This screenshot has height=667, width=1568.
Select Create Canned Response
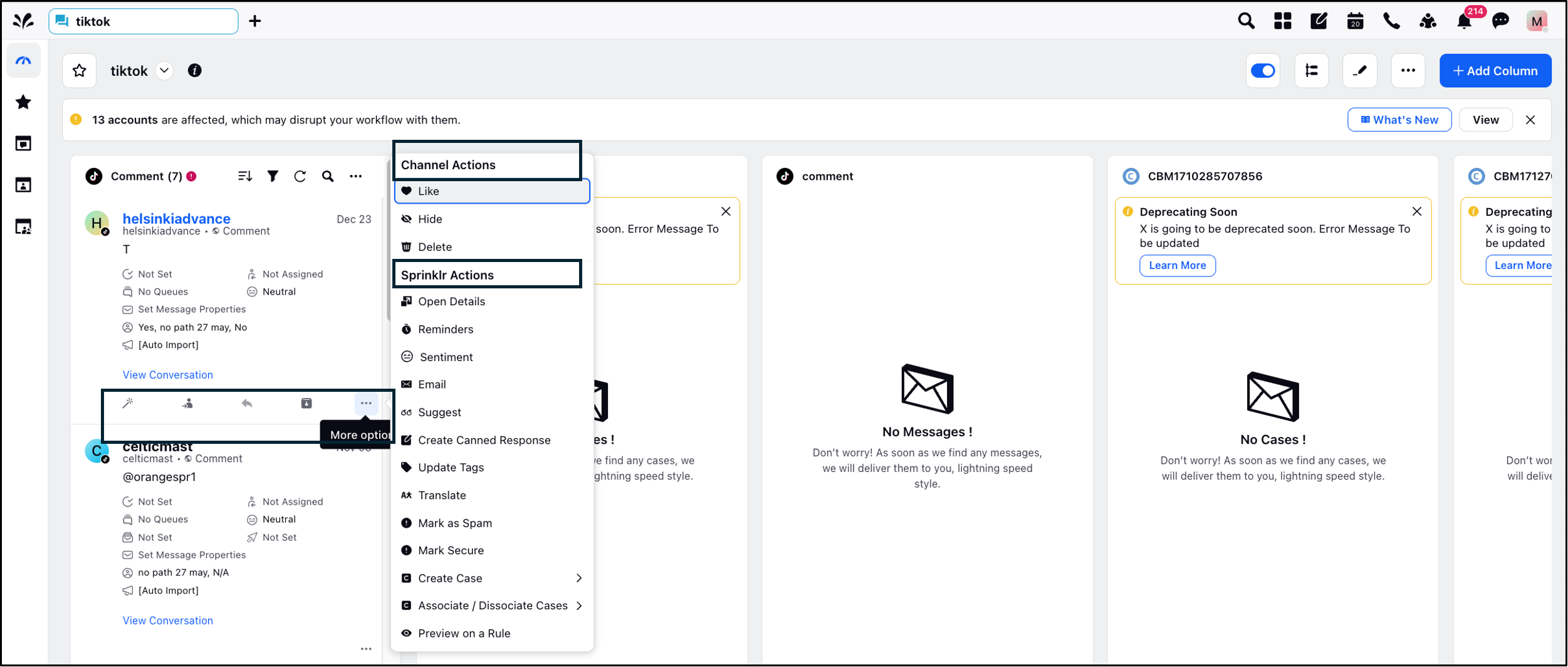coord(492,441)
